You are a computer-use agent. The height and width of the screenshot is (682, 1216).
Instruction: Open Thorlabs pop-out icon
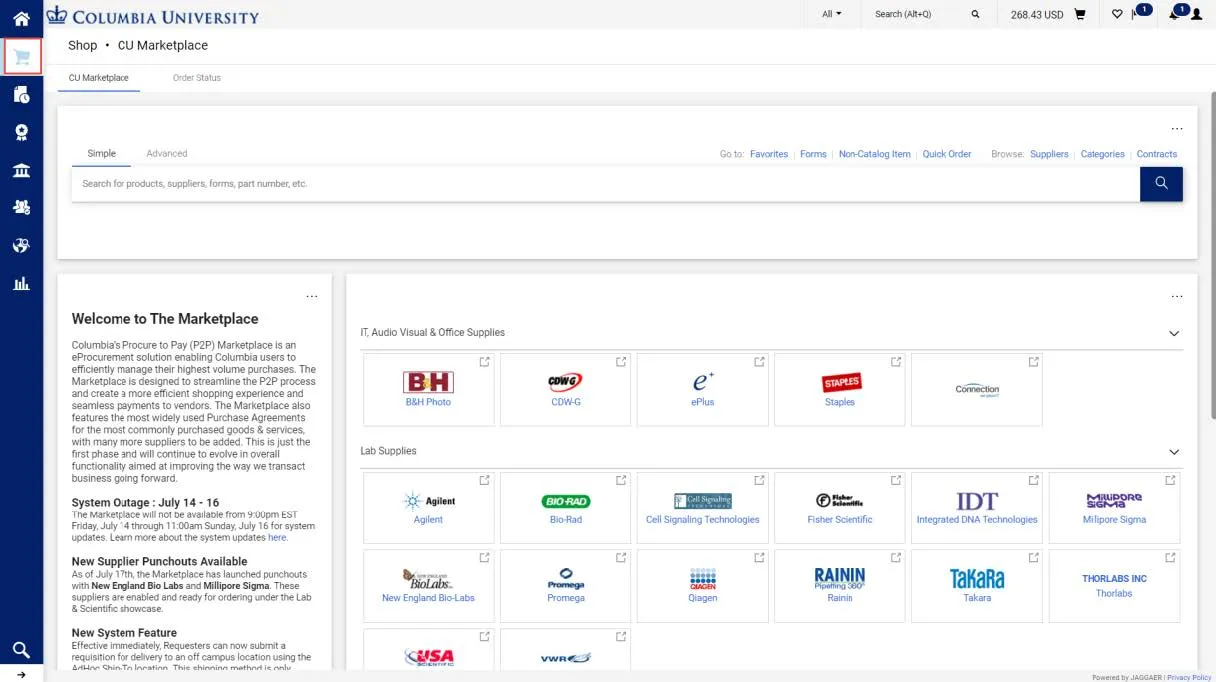pos(1170,558)
